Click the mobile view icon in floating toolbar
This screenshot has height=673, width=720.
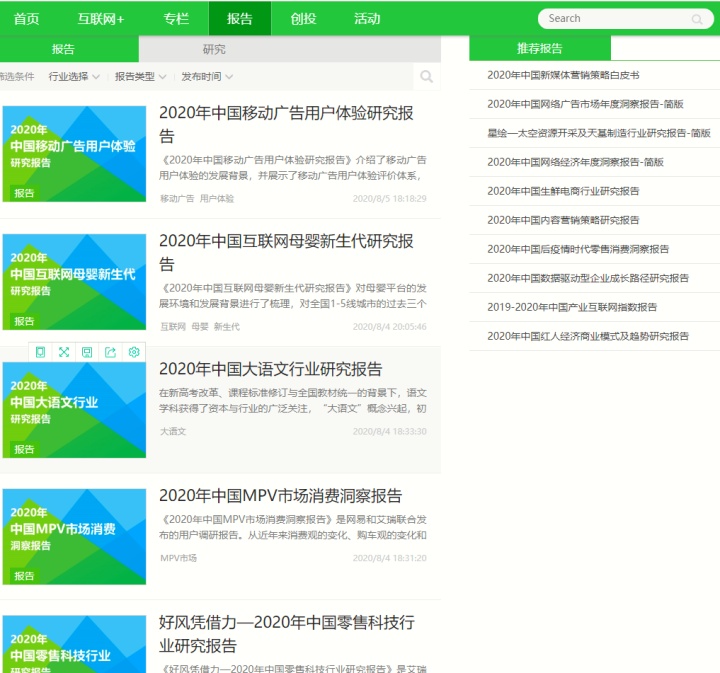click(41, 352)
